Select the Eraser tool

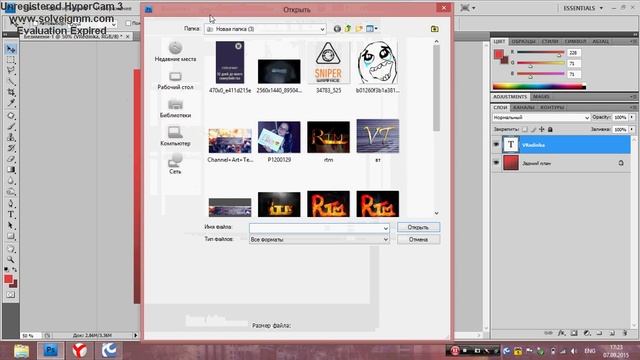tap(11, 159)
